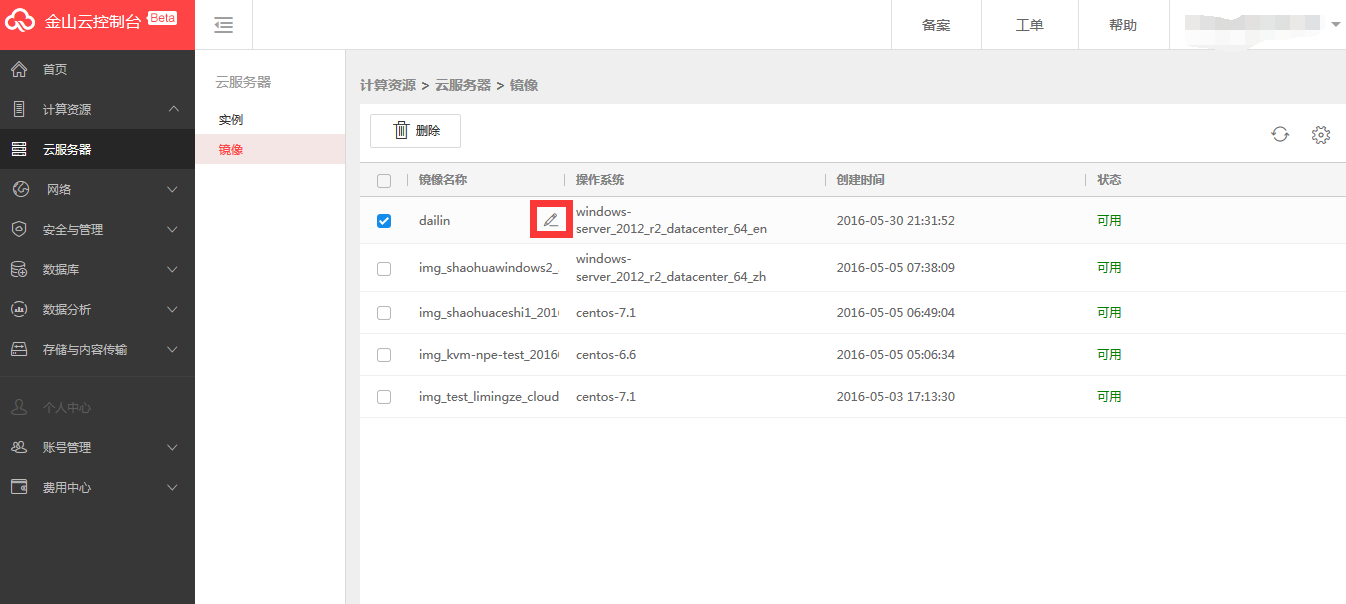Click the 计算资源 document icon
Viewport: 1346px width, 604px height.
[19, 109]
